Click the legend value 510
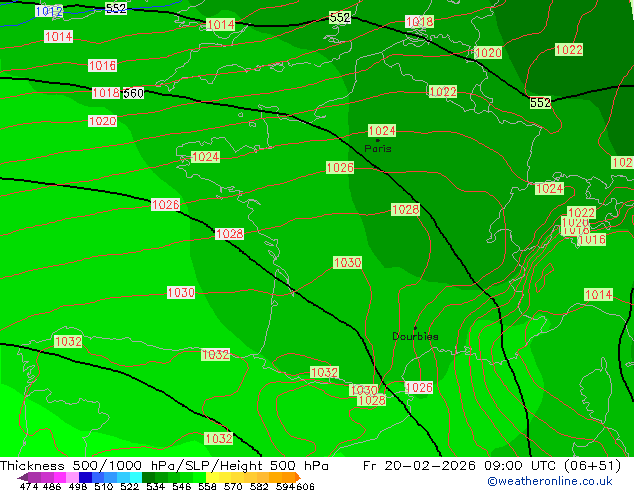This screenshot has width=634, height=490. click(x=104, y=486)
